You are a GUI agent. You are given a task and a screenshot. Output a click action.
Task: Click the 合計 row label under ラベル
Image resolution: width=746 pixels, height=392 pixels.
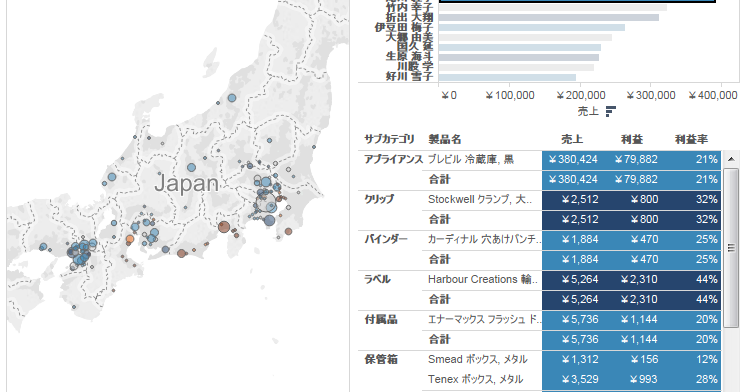point(439,299)
